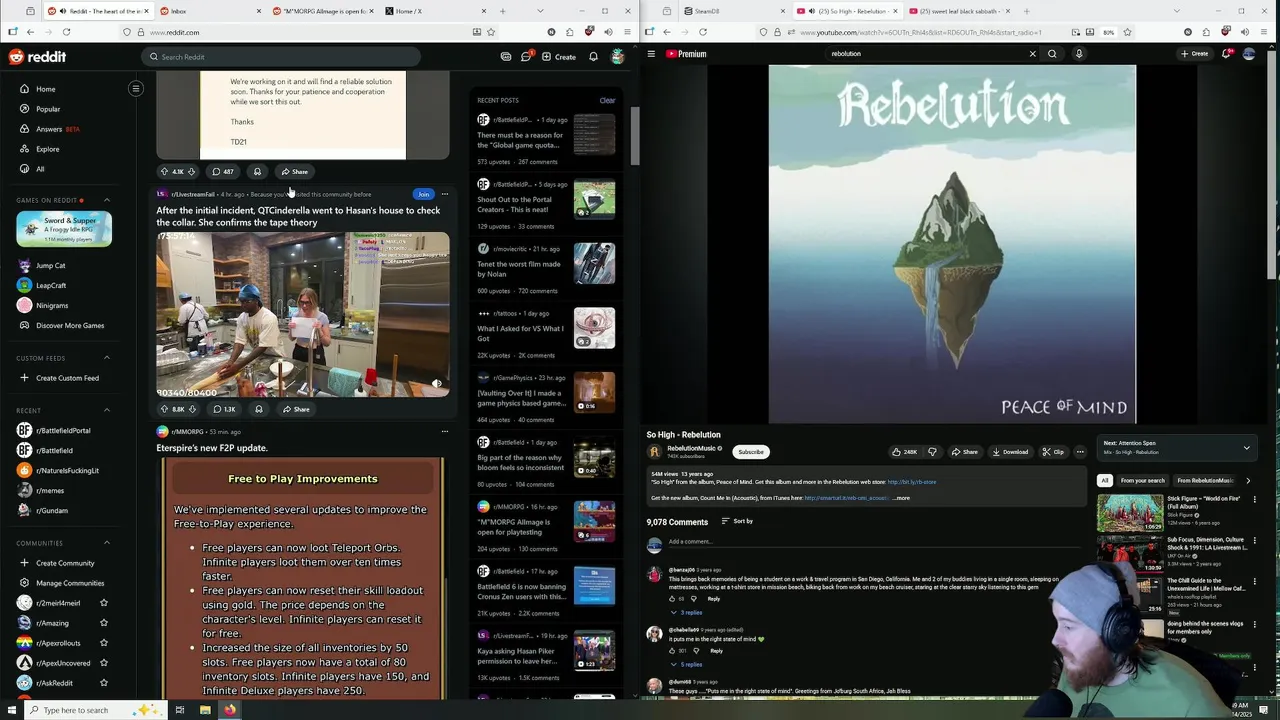Open the comments Sort by dropdown
Image resolution: width=1280 pixels, height=720 pixels.
(x=738, y=521)
